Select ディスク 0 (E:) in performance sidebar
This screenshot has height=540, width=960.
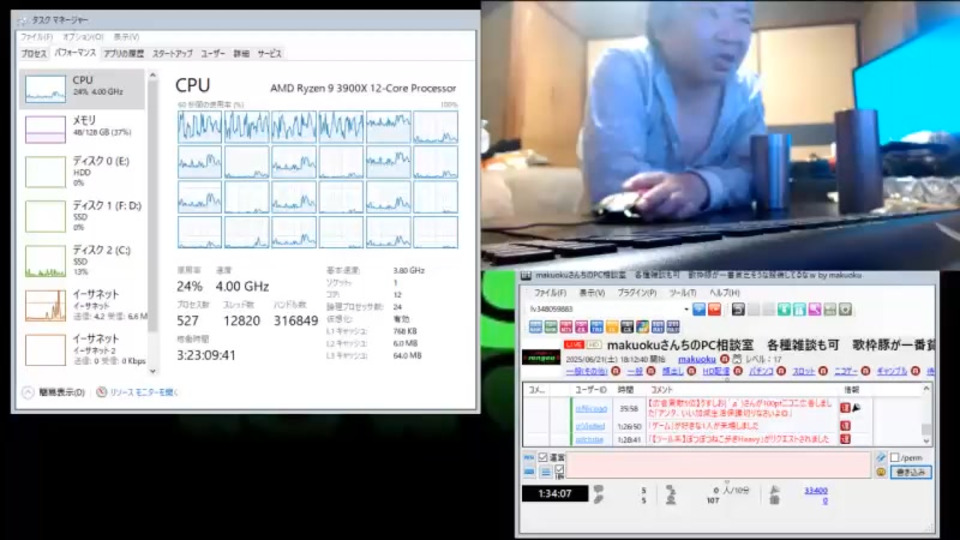[83, 171]
